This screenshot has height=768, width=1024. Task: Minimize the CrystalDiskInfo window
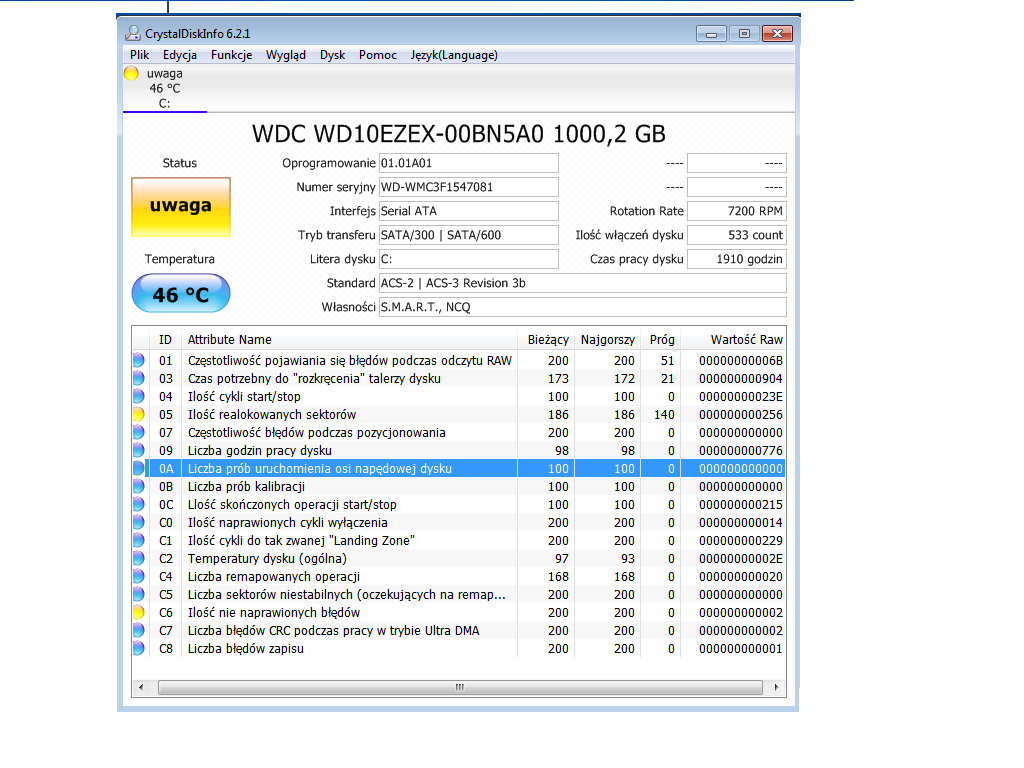[711, 33]
